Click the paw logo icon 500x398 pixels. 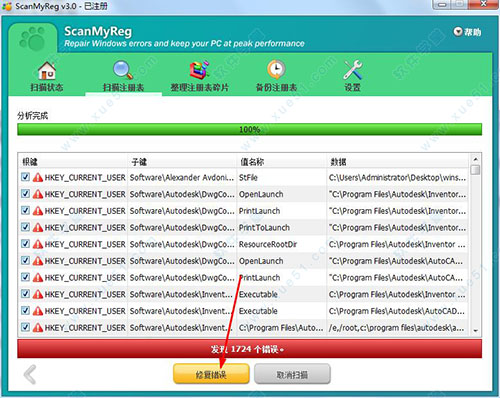pos(32,39)
